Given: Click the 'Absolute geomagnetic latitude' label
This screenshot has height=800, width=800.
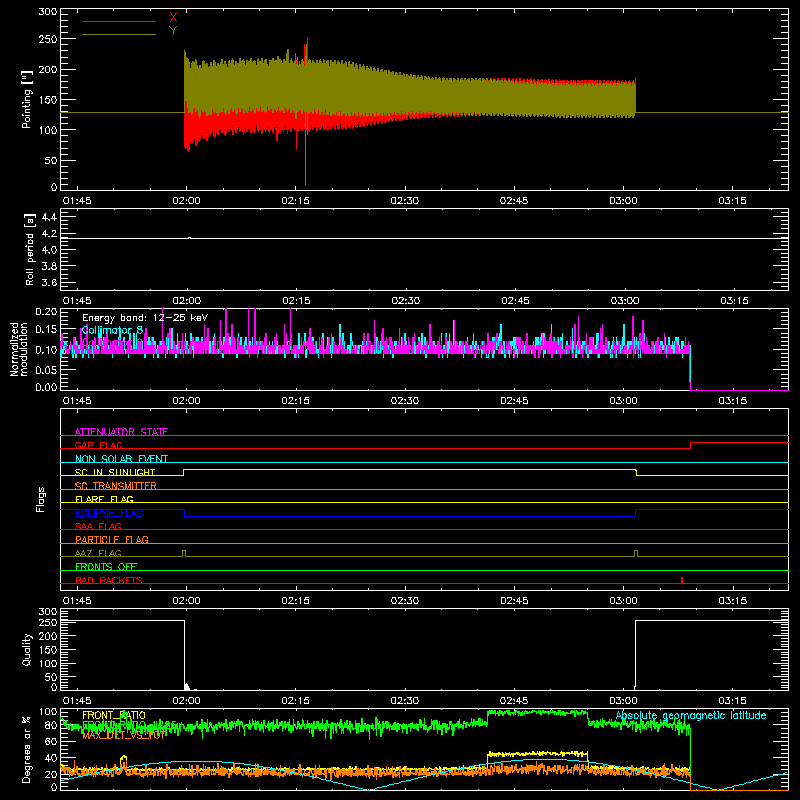Looking at the screenshot, I should click(691, 715).
